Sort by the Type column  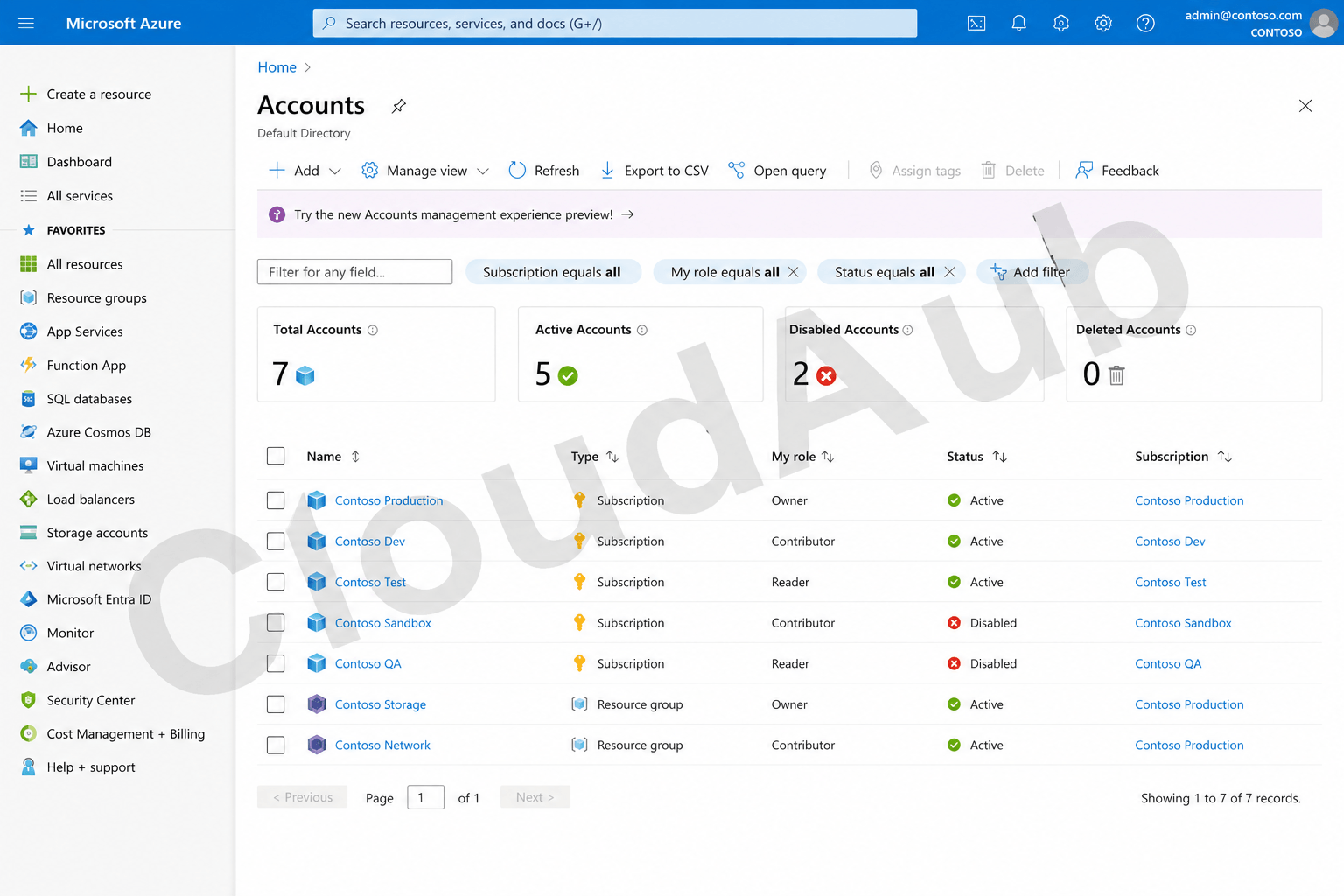(594, 457)
